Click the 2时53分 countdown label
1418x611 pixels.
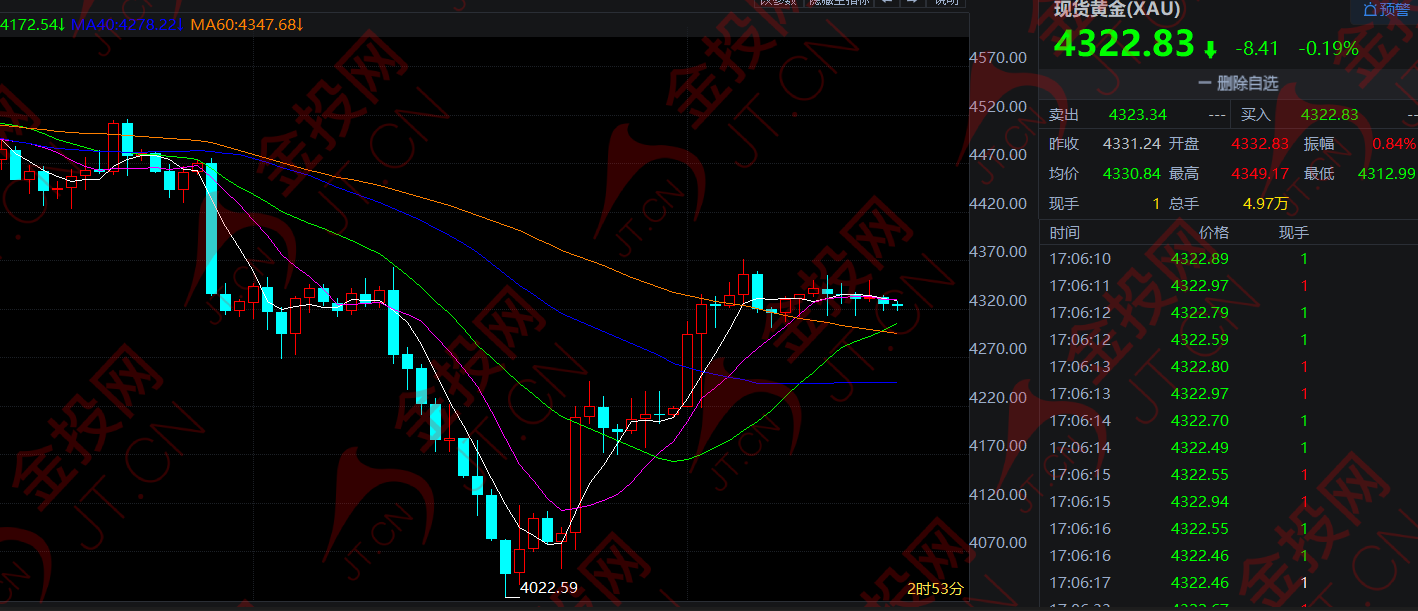pos(935,589)
